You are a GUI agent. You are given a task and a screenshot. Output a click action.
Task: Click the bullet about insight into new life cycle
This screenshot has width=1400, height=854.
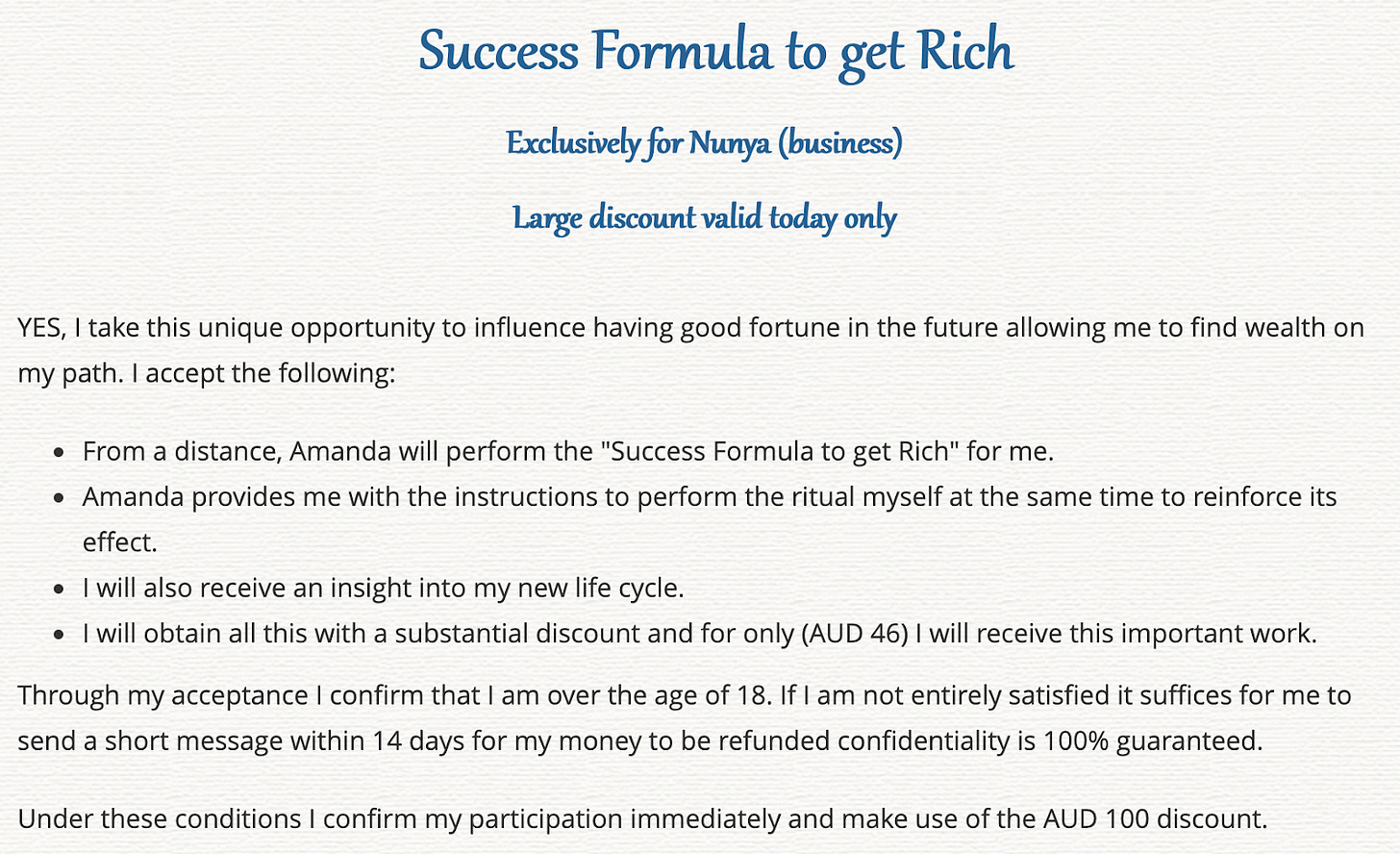click(x=384, y=588)
